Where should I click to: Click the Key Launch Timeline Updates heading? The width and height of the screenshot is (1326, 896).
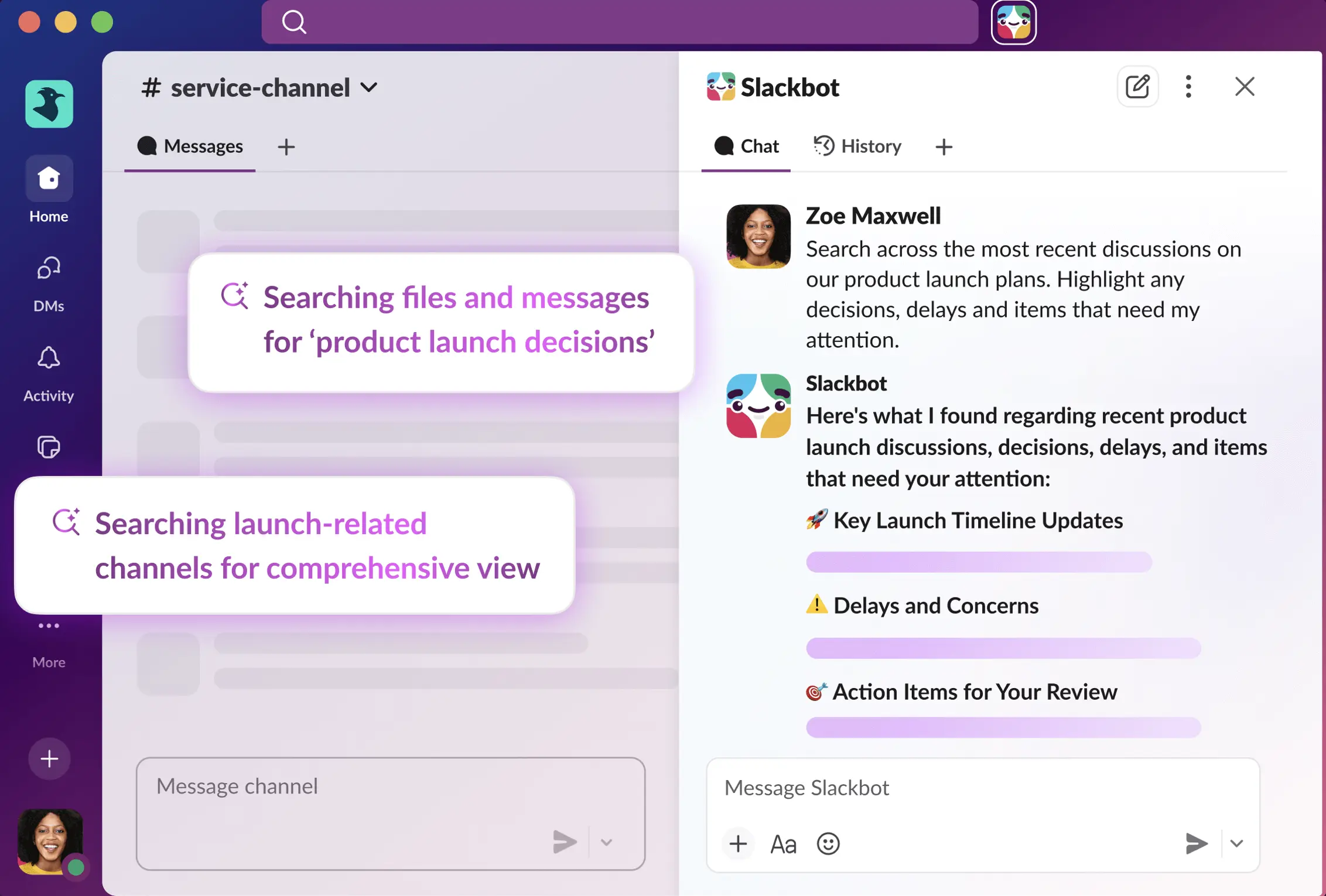point(965,521)
